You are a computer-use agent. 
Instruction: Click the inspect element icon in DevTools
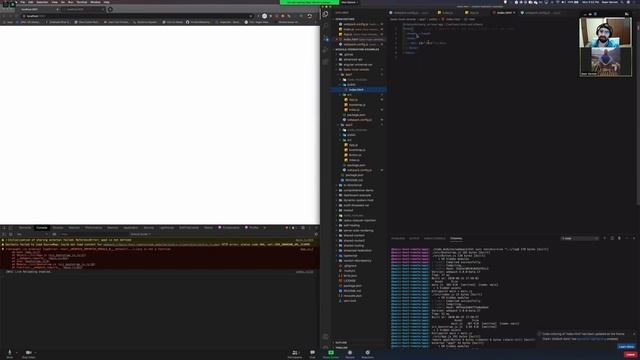4,228
